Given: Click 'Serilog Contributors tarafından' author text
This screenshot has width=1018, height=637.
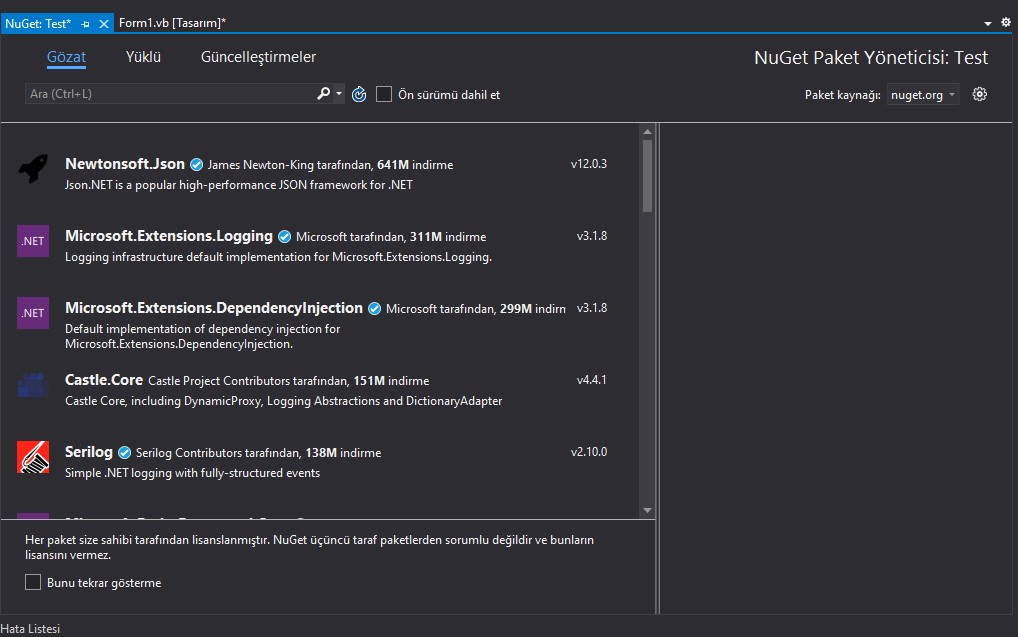Looking at the screenshot, I should tap(218, 453).
